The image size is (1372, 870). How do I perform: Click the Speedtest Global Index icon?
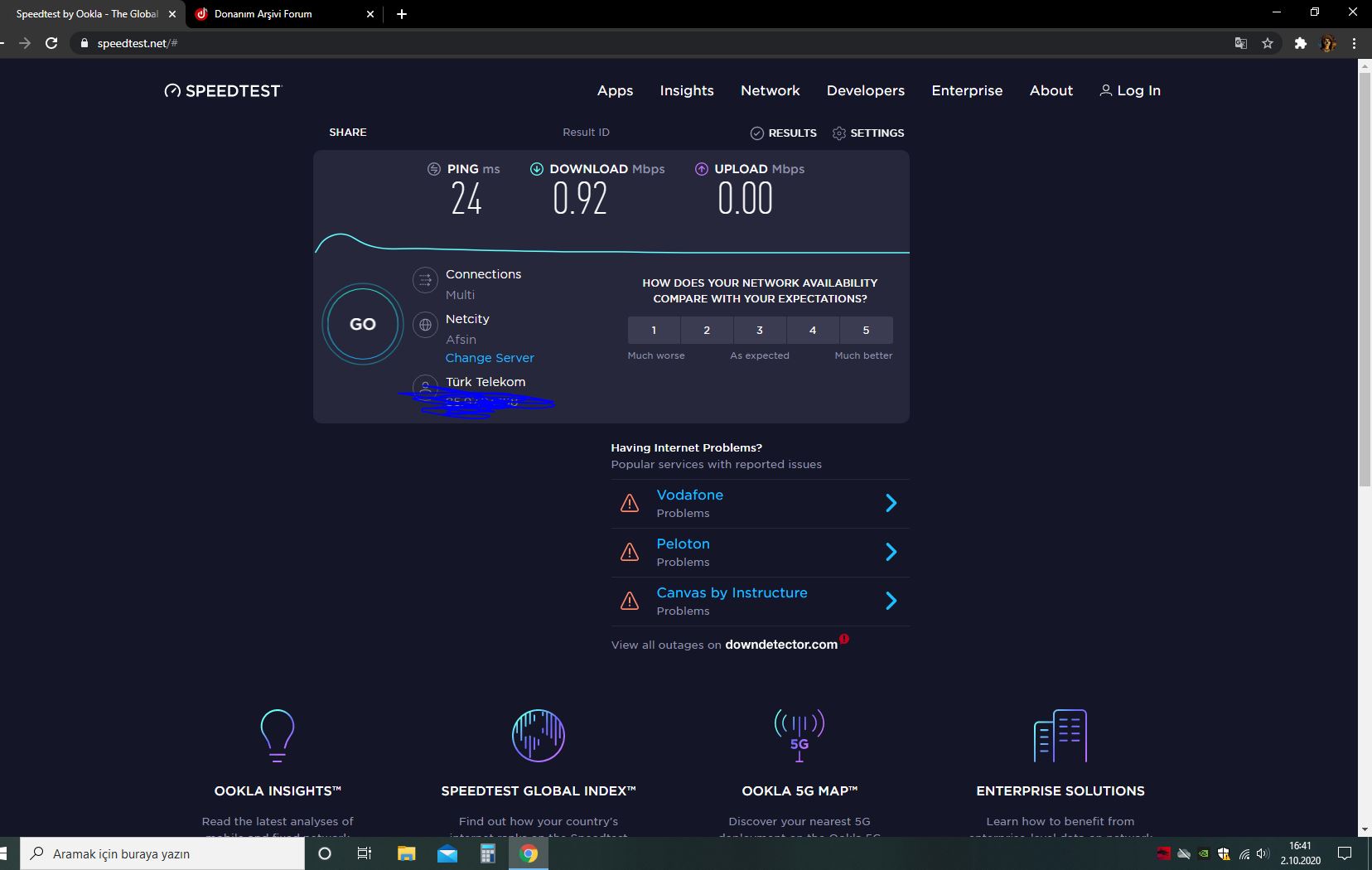(x=538, y=735)
